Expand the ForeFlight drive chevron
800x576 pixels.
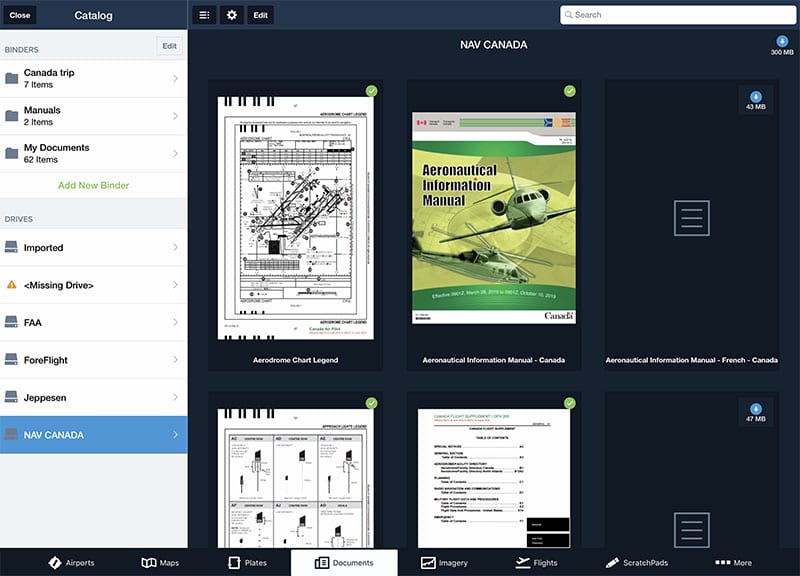176,360
